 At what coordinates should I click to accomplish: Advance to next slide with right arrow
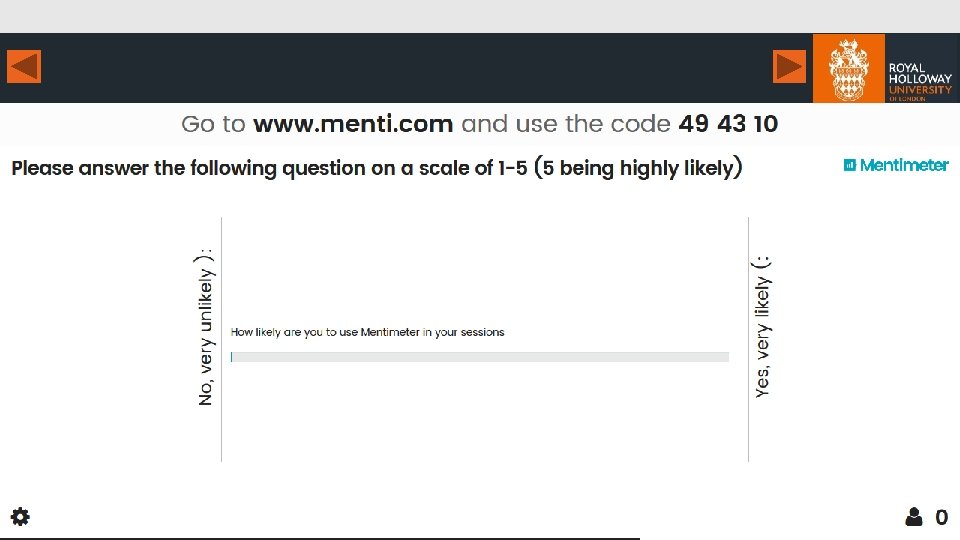click(x=789, y=67)
